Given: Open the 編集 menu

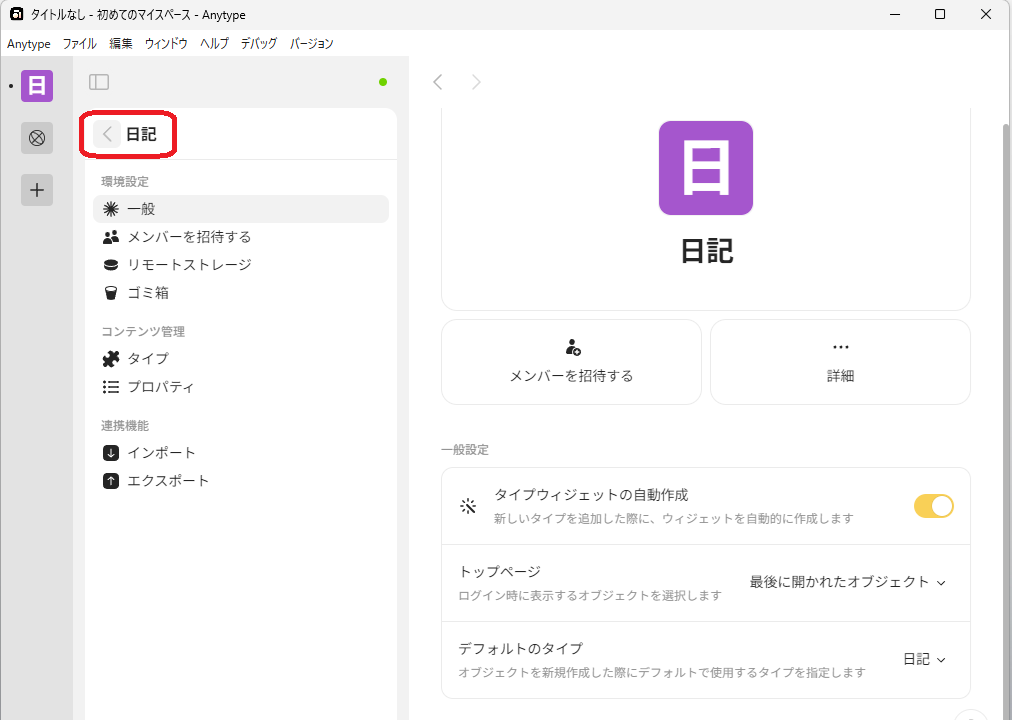Looking at the screenshot, I should coord(121,44).
